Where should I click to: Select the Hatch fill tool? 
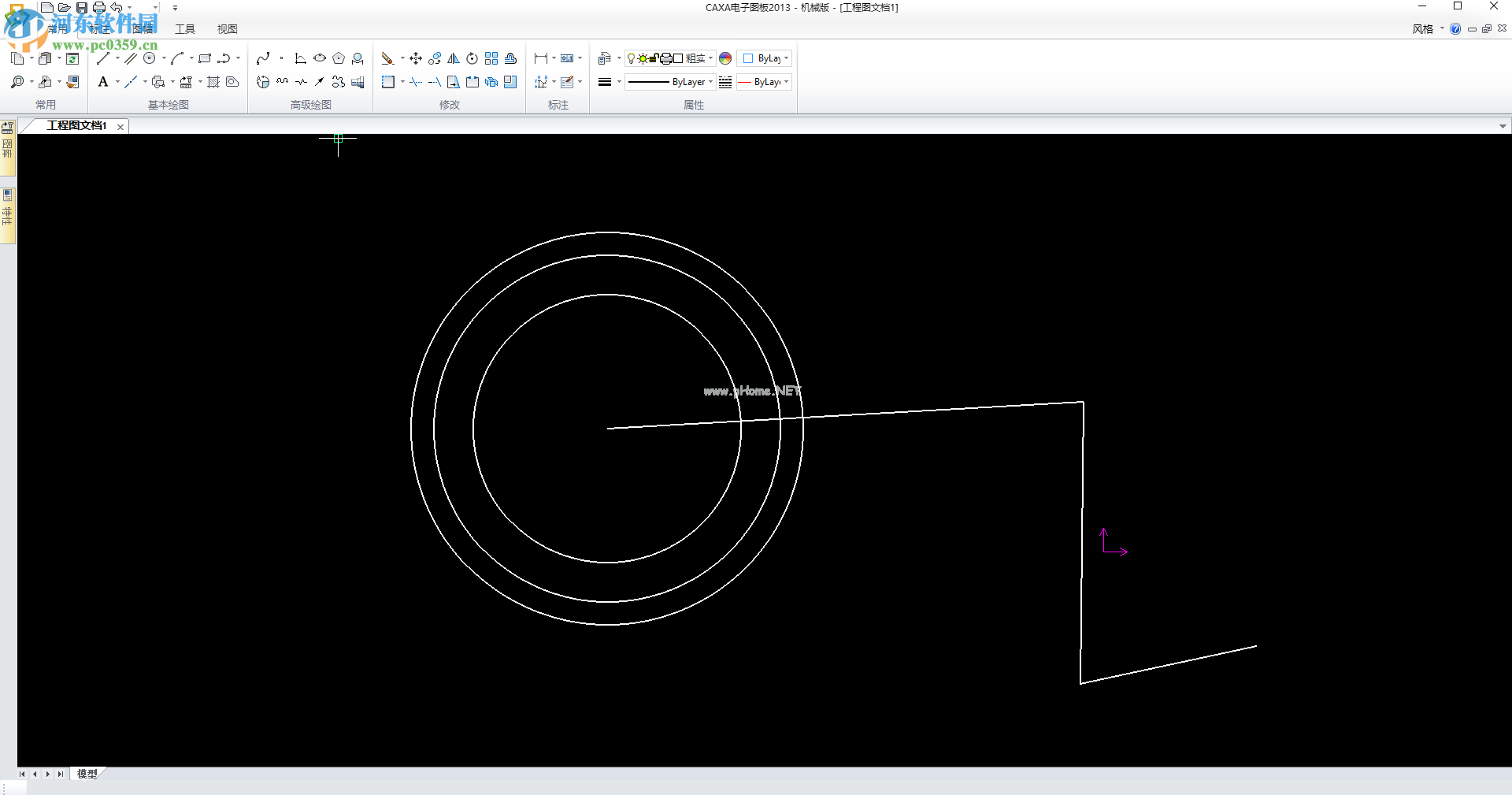(213, 82)
